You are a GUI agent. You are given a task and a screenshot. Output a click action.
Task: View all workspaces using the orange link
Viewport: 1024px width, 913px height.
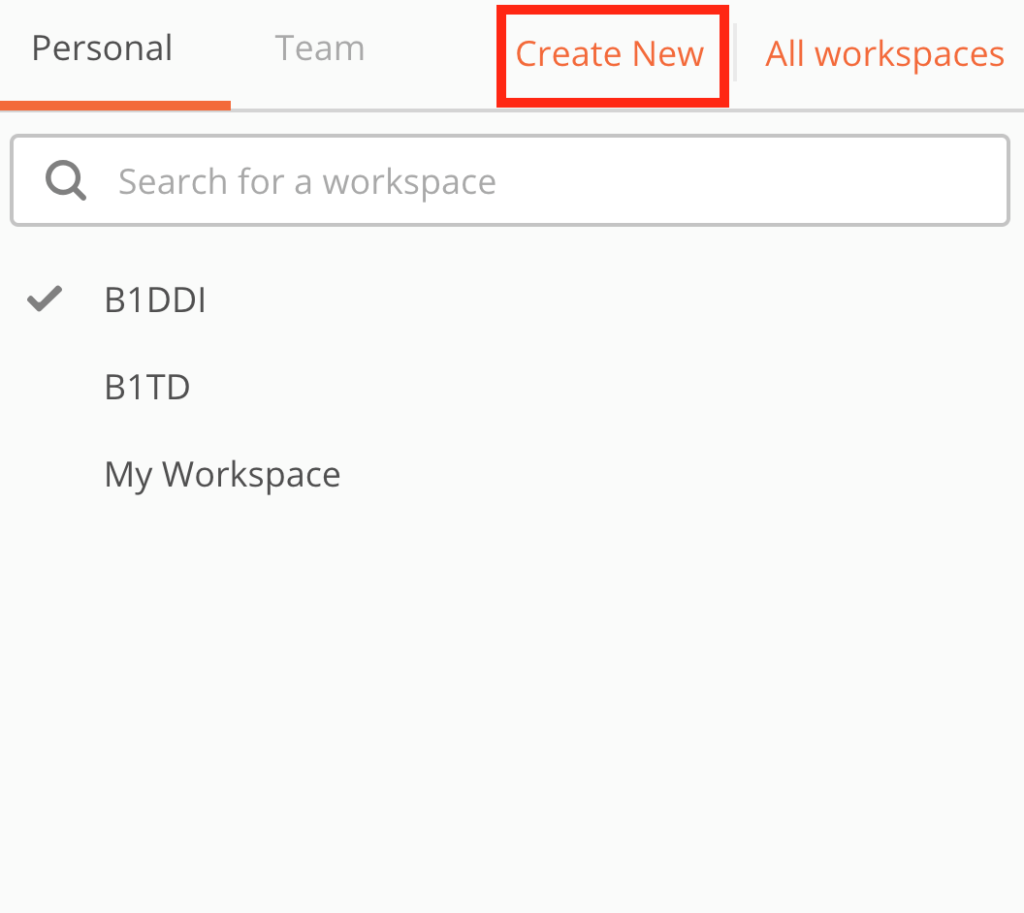click(x=884, y=54)
